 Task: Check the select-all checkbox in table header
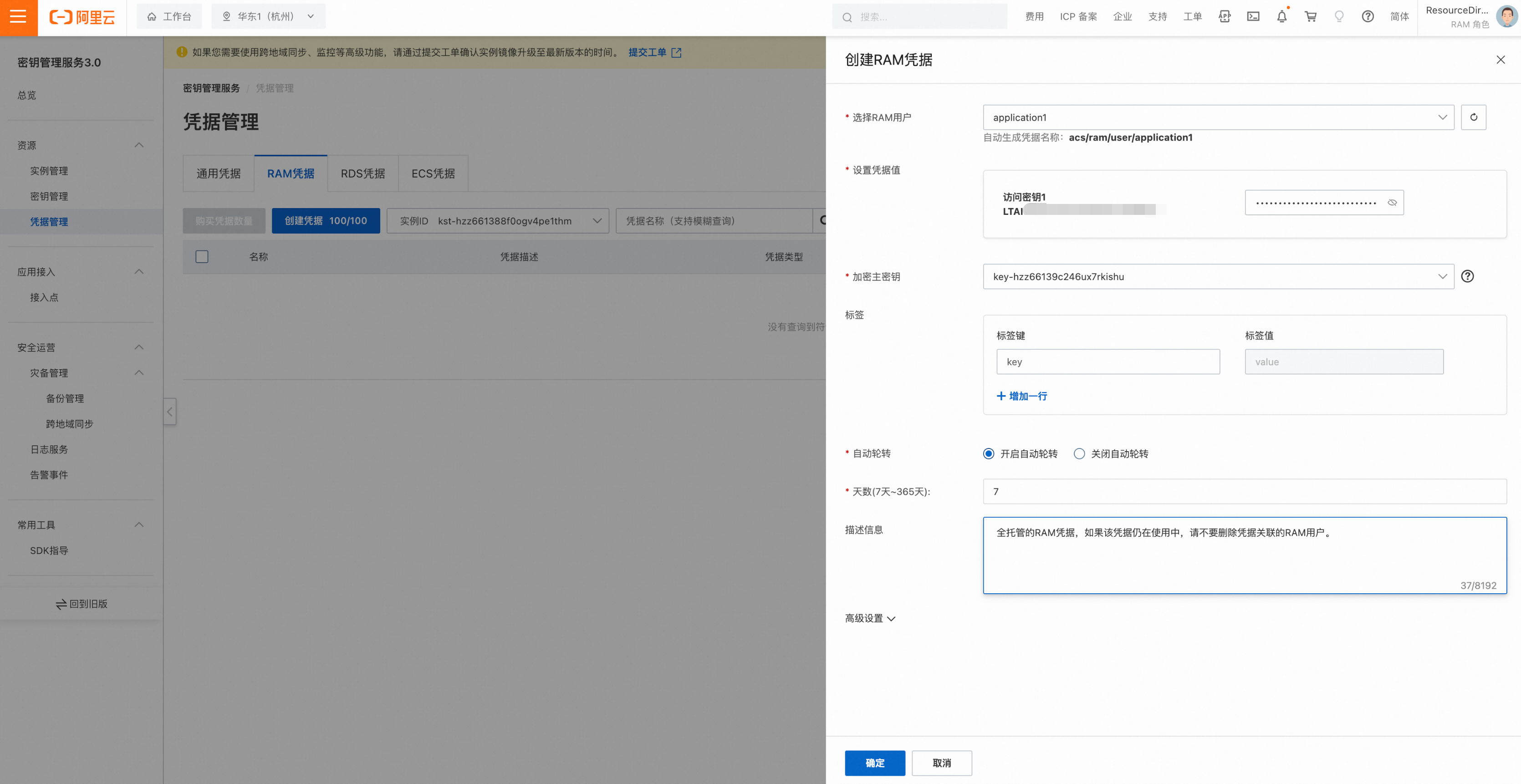[x=202, y=256]
